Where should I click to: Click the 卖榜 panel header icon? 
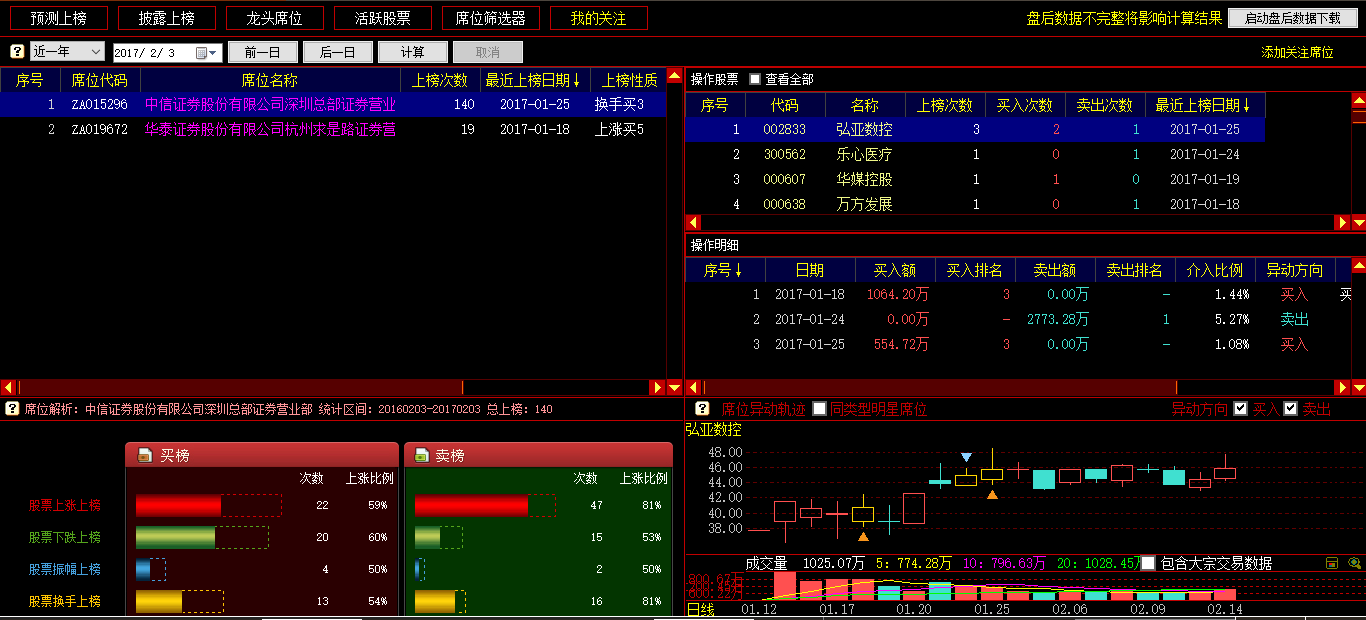(x=423, y=455)
